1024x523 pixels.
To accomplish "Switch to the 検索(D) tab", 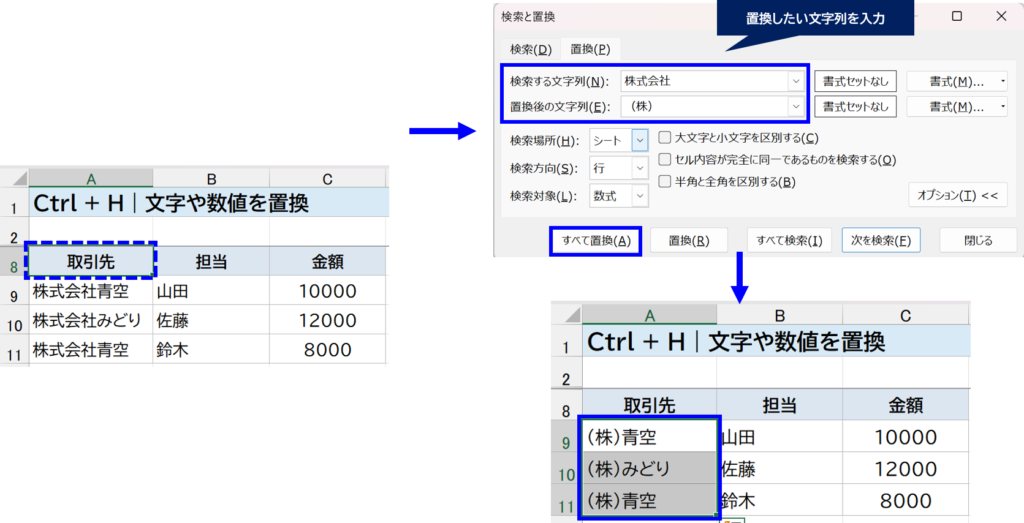I will 531,50.
